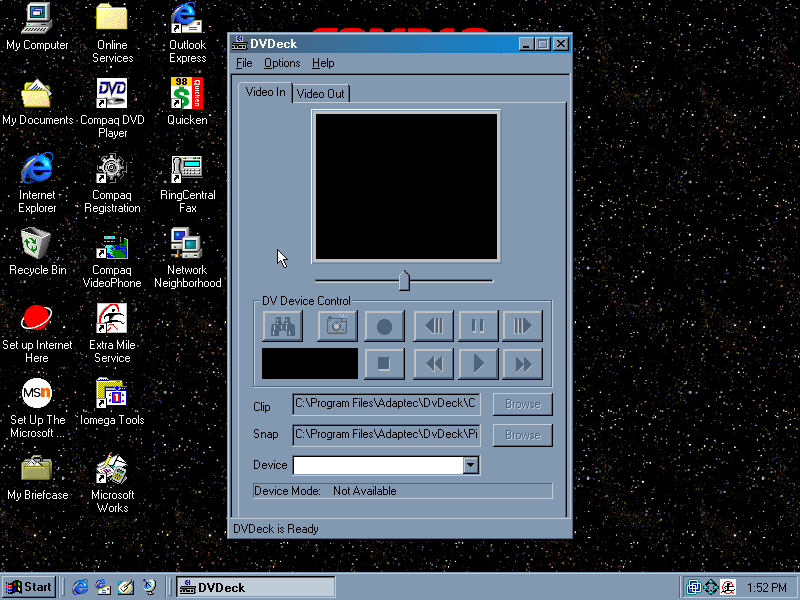Image resolution: width=800 pixels, height=600 pixels.
Task: Close the DVDeck window
Action: click(x=561, y=44)
